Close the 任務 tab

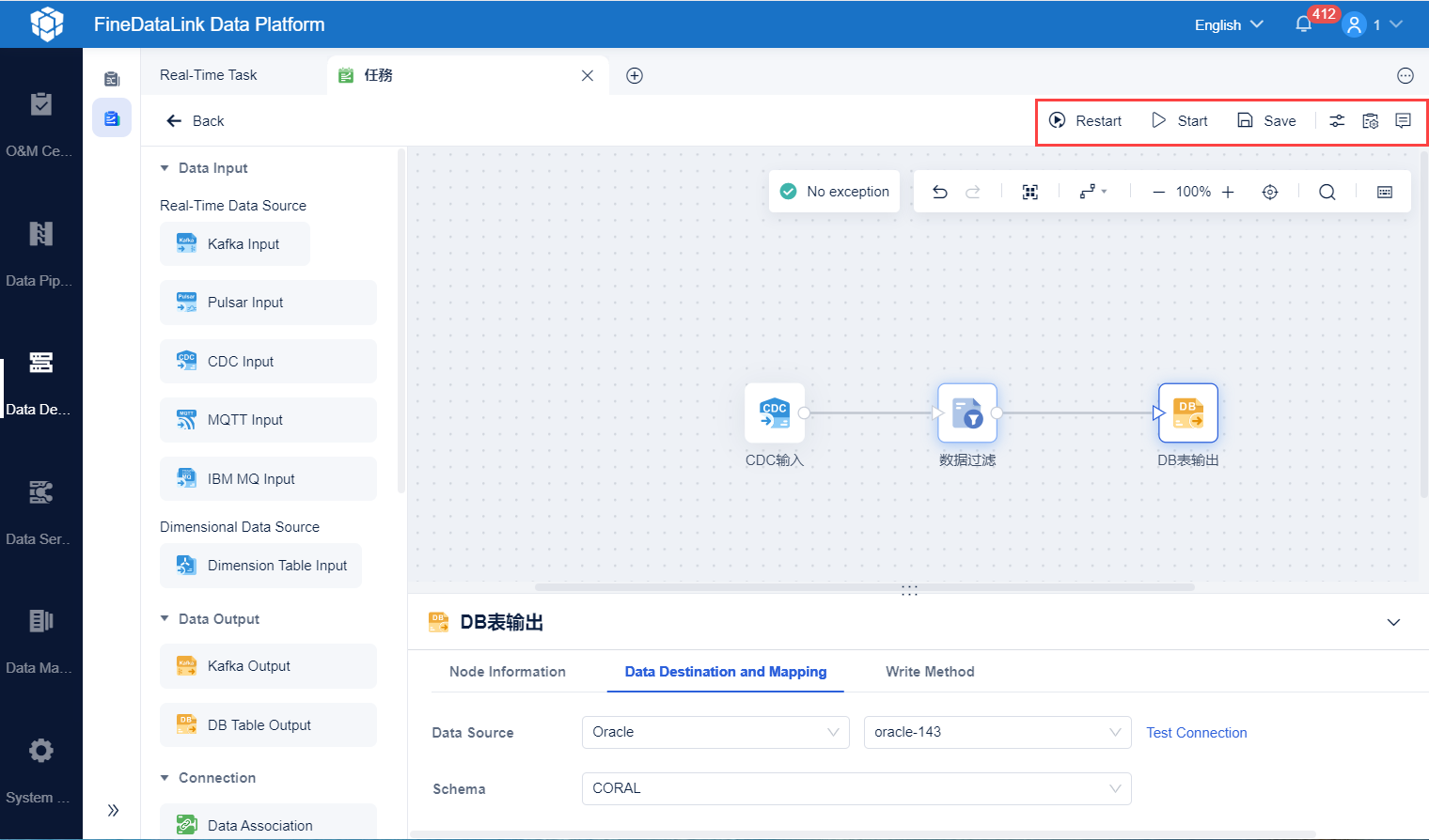click(588, 75)
